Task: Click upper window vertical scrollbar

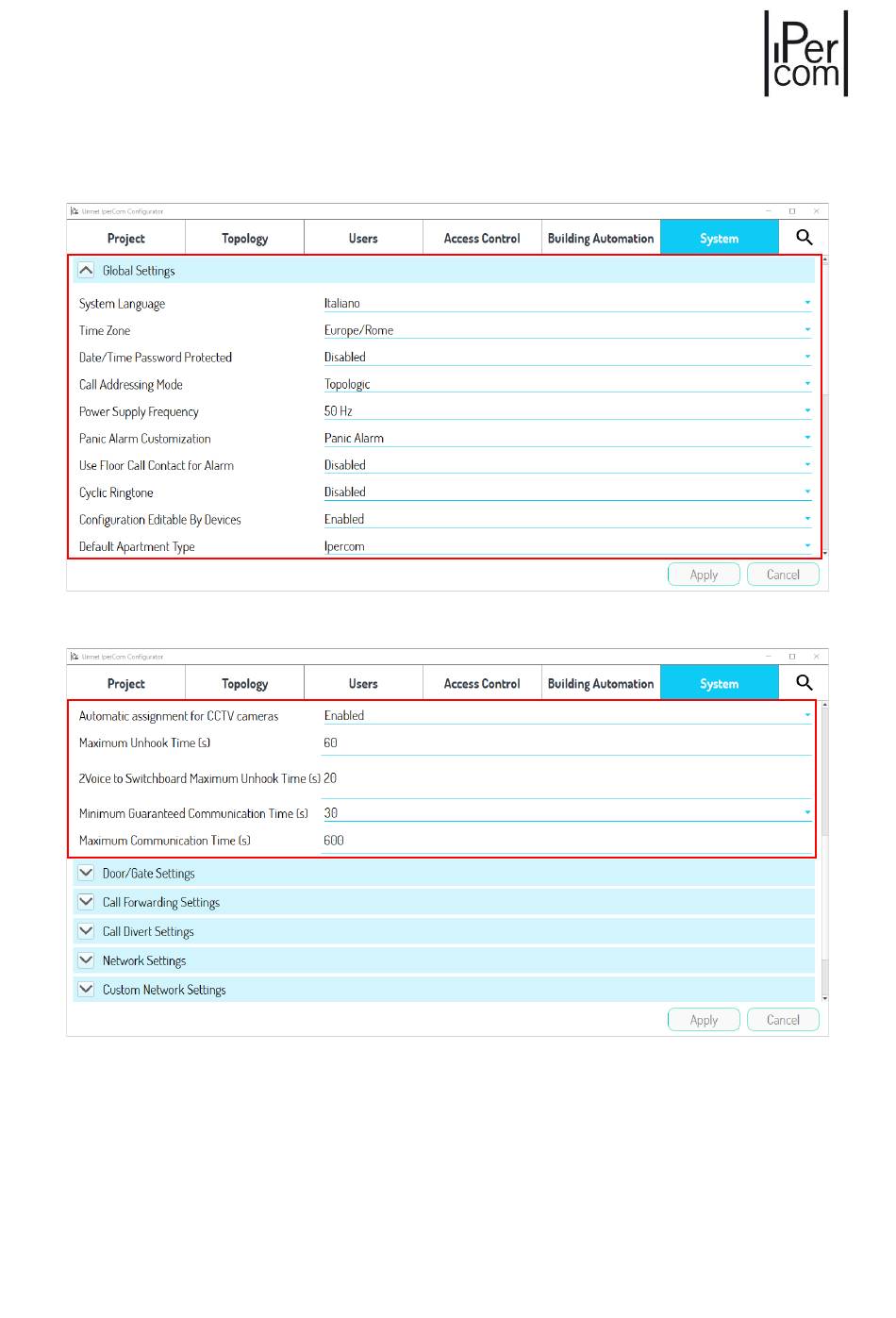Action: point(825,406)
